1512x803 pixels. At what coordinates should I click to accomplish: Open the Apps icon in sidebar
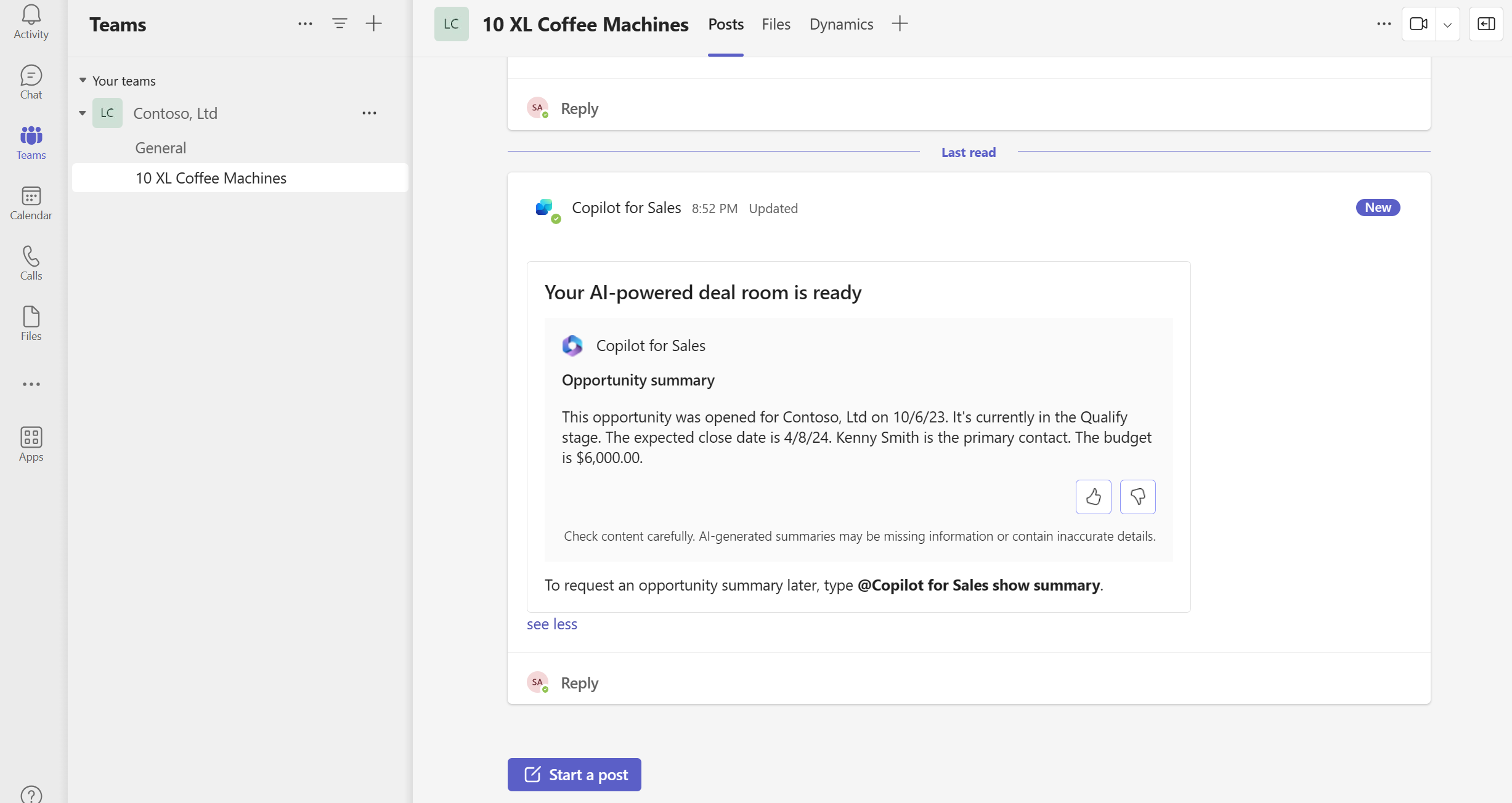click(x=31, y=444)
